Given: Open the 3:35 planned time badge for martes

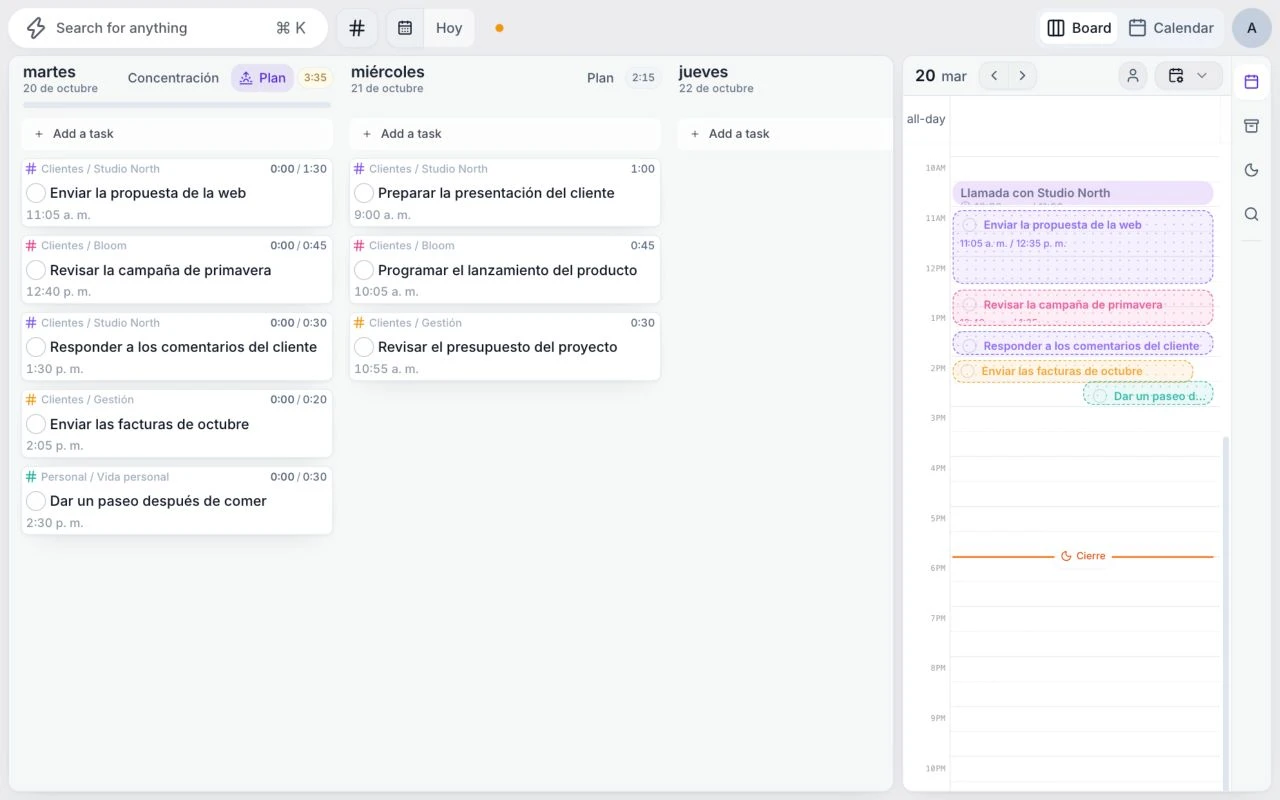Looking at the screenshot, I should pyautogui.click(x=315, y=78).
